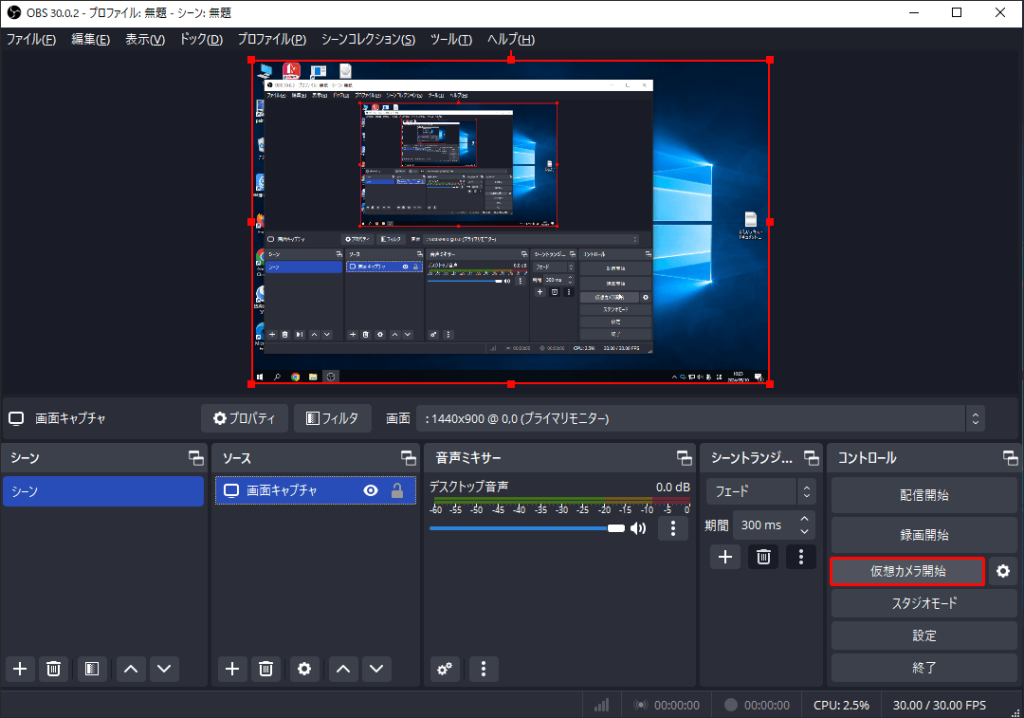The width and height of the screenshot is (1024, 718).
Task: Adjust the デスクトップ音声 volume slider
Action: pos(615,528)
